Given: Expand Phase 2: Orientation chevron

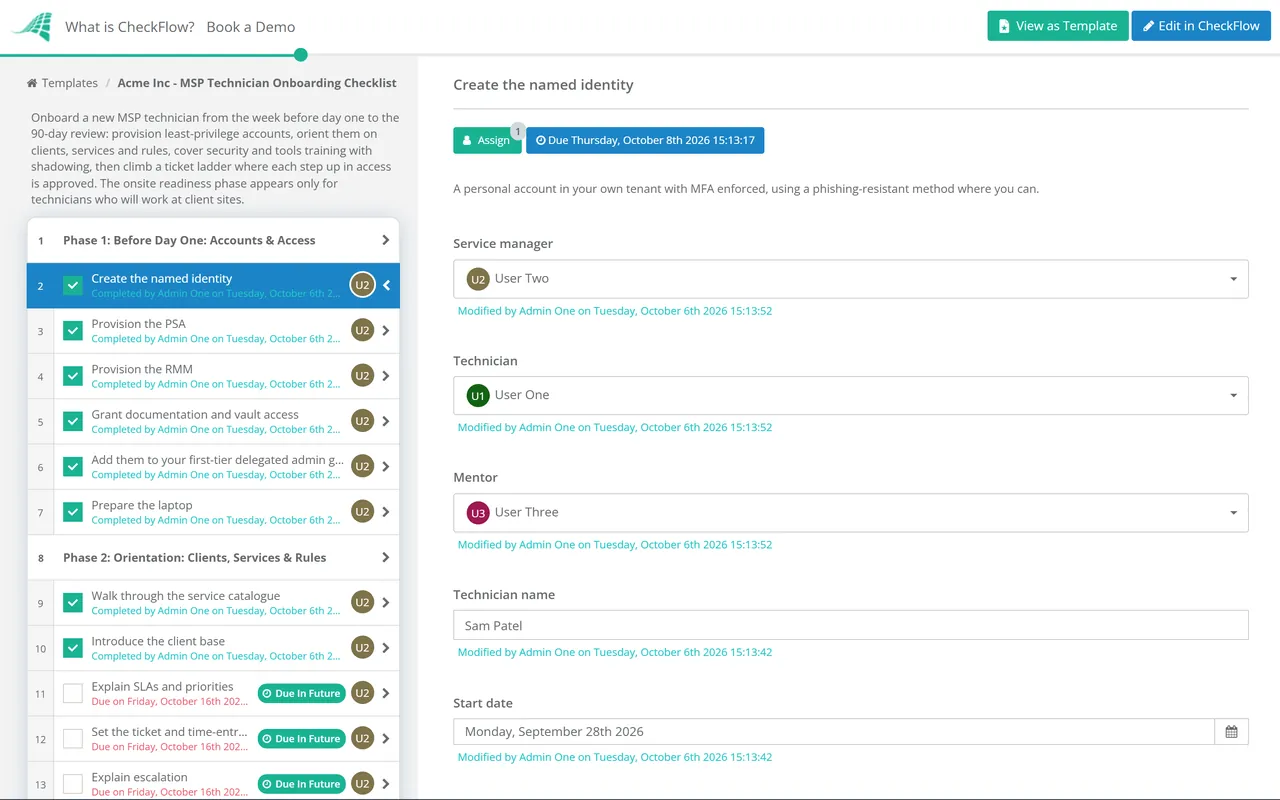Looking at the screenshot, I should pos(385,557).
